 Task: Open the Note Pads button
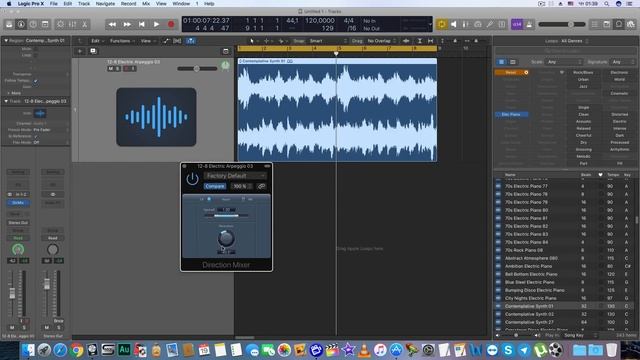[607, 24]
